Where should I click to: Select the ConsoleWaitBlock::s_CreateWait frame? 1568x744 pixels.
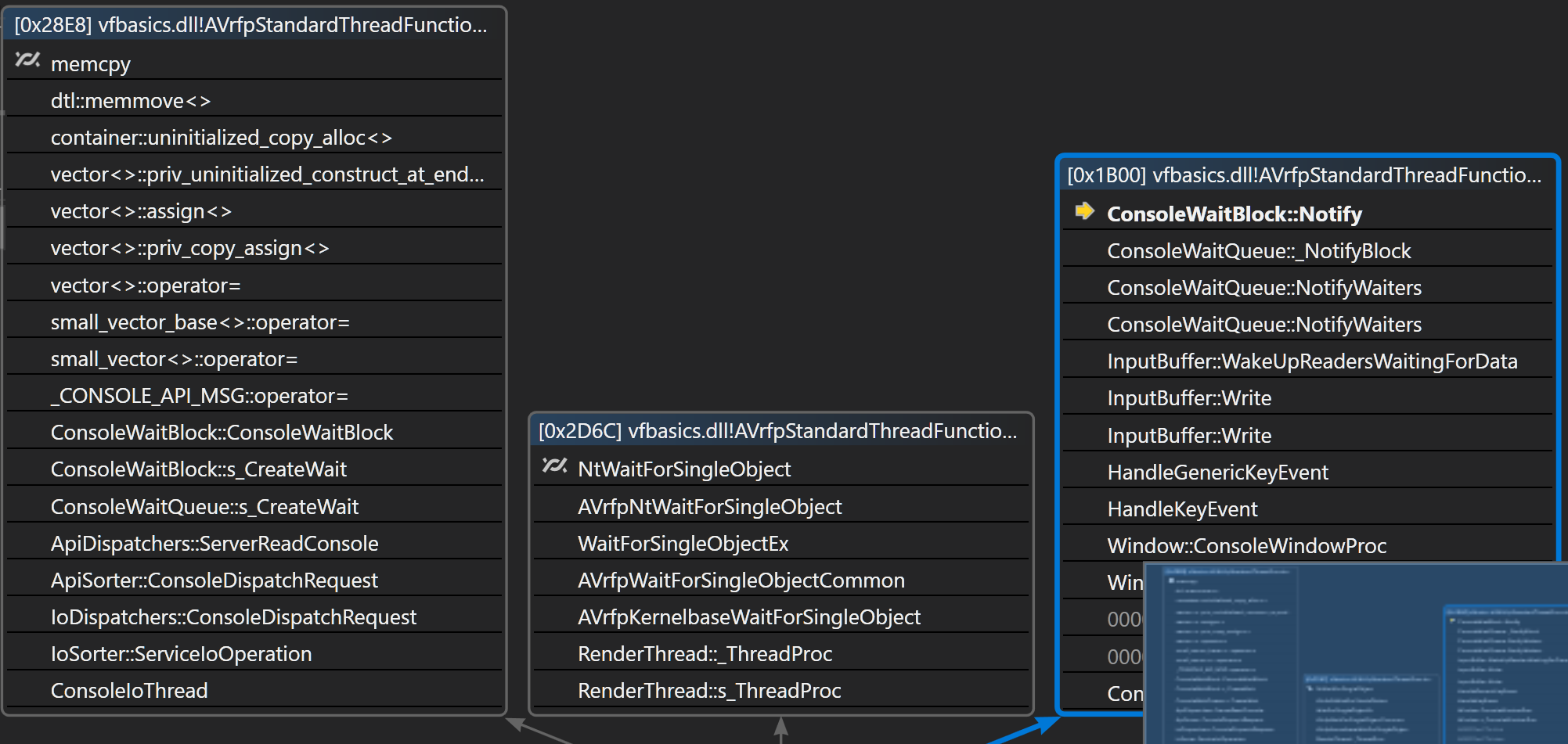tap(254, 469)
